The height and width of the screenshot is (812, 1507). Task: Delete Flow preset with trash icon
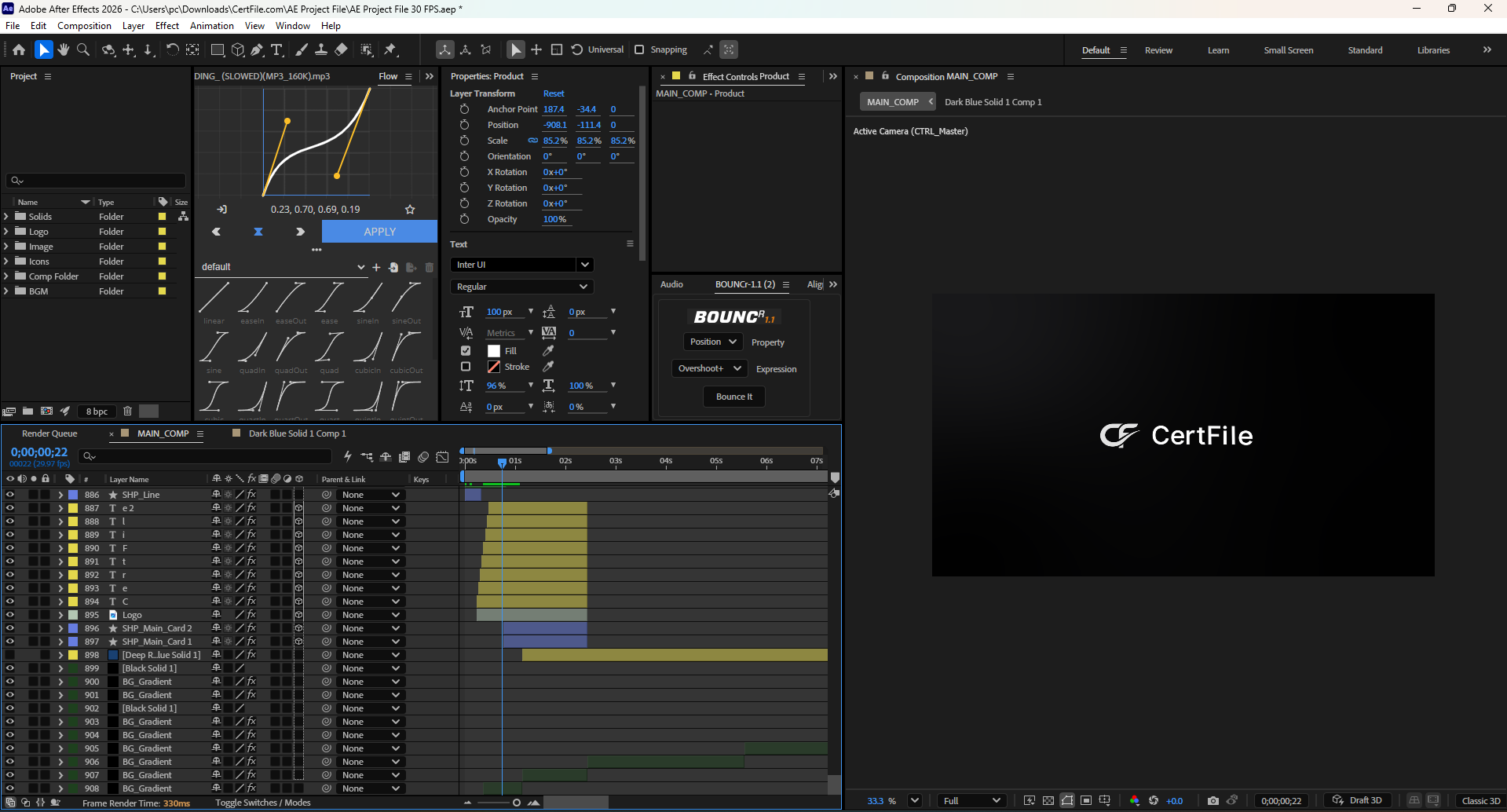[430, 267]
